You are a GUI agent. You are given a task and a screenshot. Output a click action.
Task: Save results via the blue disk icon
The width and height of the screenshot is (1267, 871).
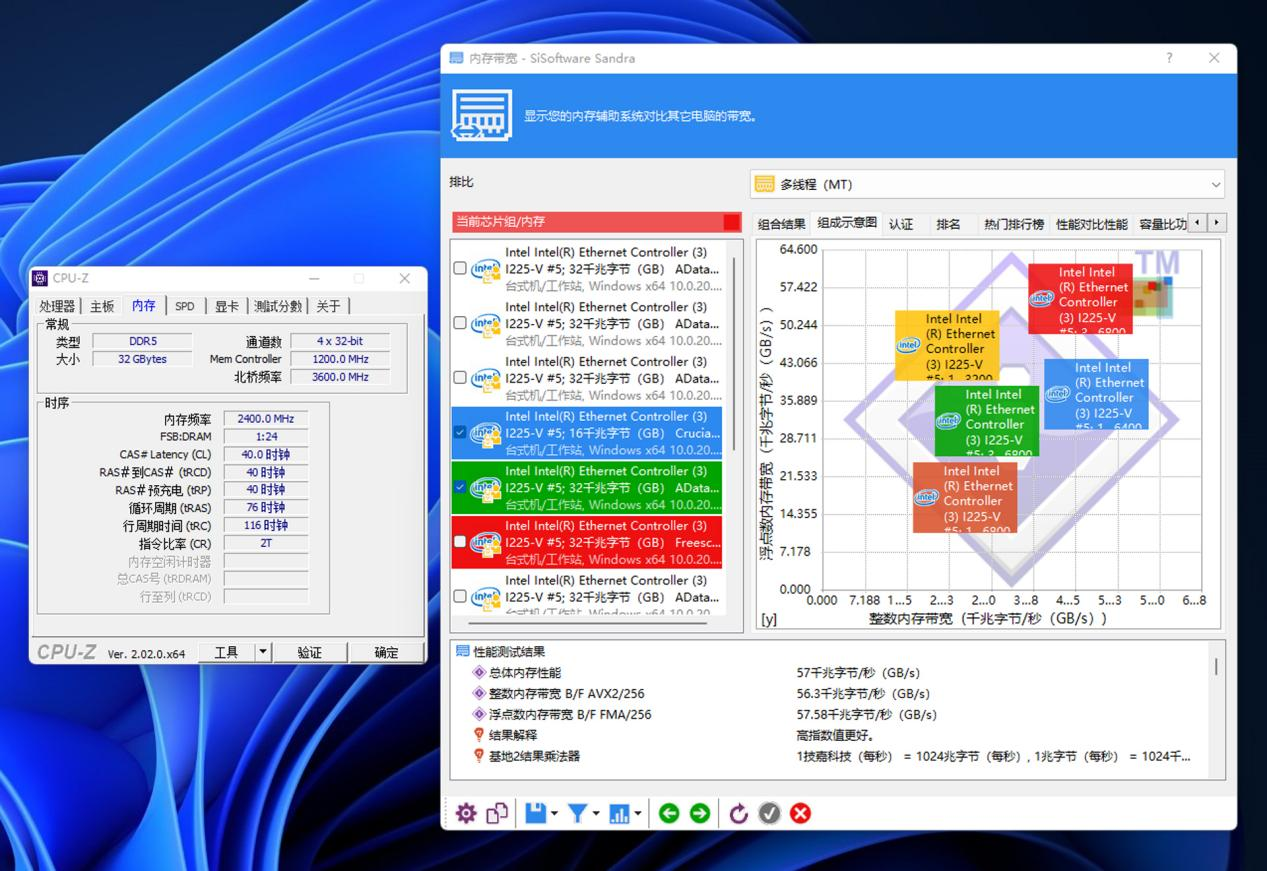coord(536,813)
